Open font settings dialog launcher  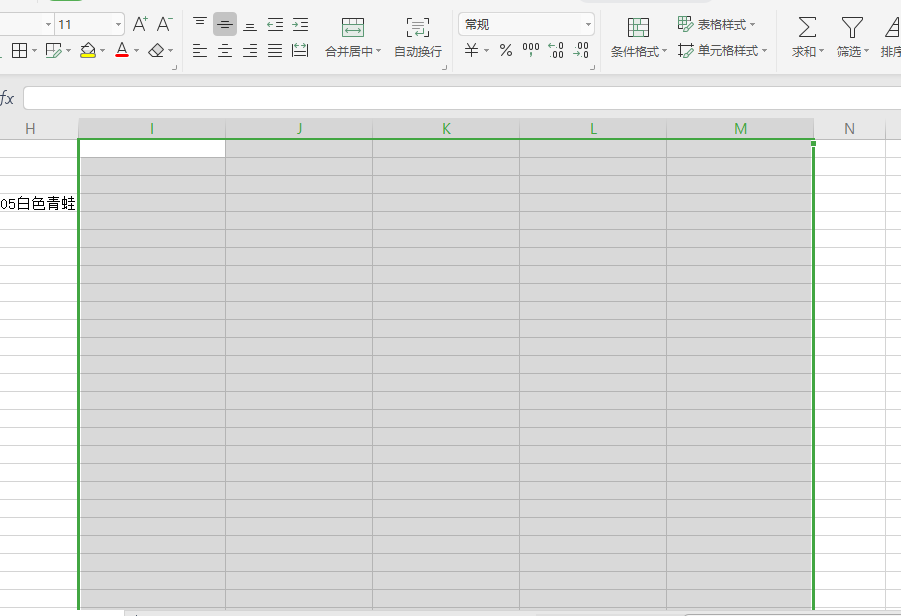click(x=175, y=67)
